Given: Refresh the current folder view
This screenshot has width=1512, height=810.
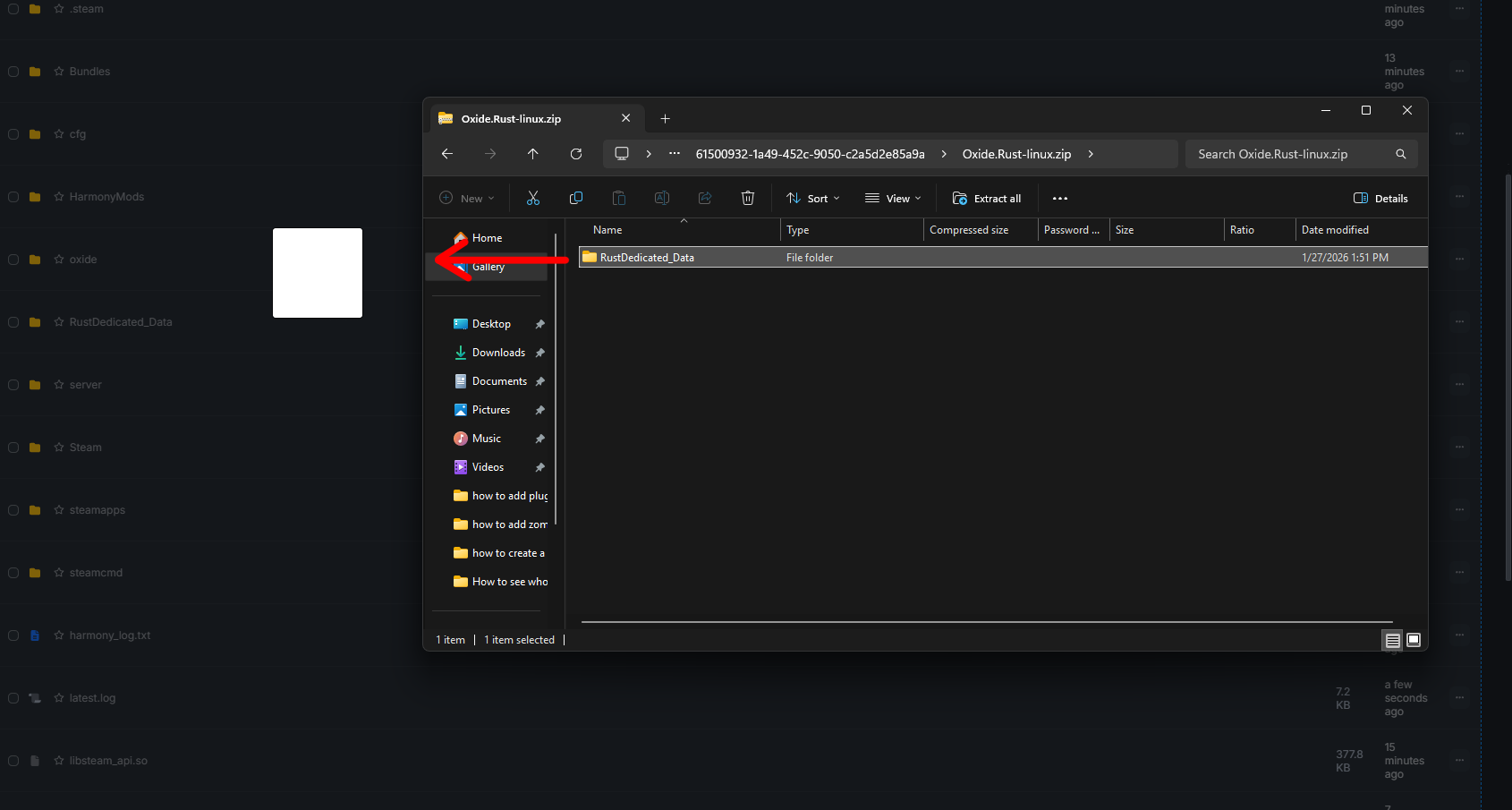Looking at the screenshot, I should [x=576, y=154].
